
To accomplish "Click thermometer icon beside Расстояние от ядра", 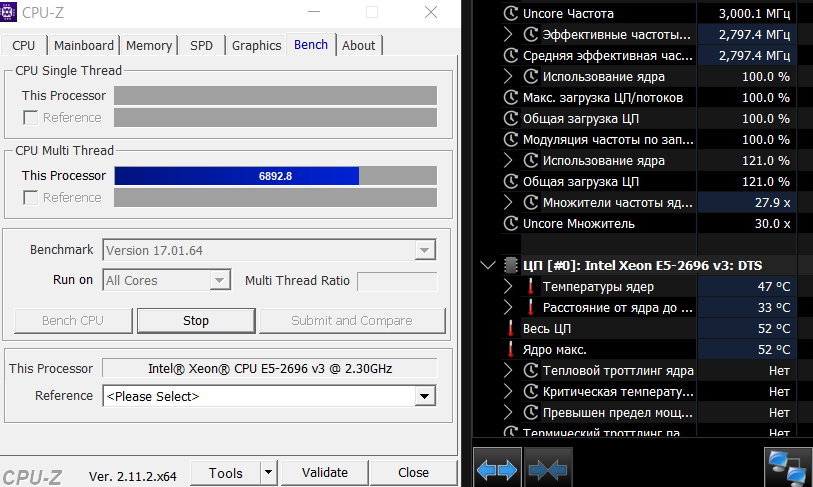I will [x=530, y=308].
